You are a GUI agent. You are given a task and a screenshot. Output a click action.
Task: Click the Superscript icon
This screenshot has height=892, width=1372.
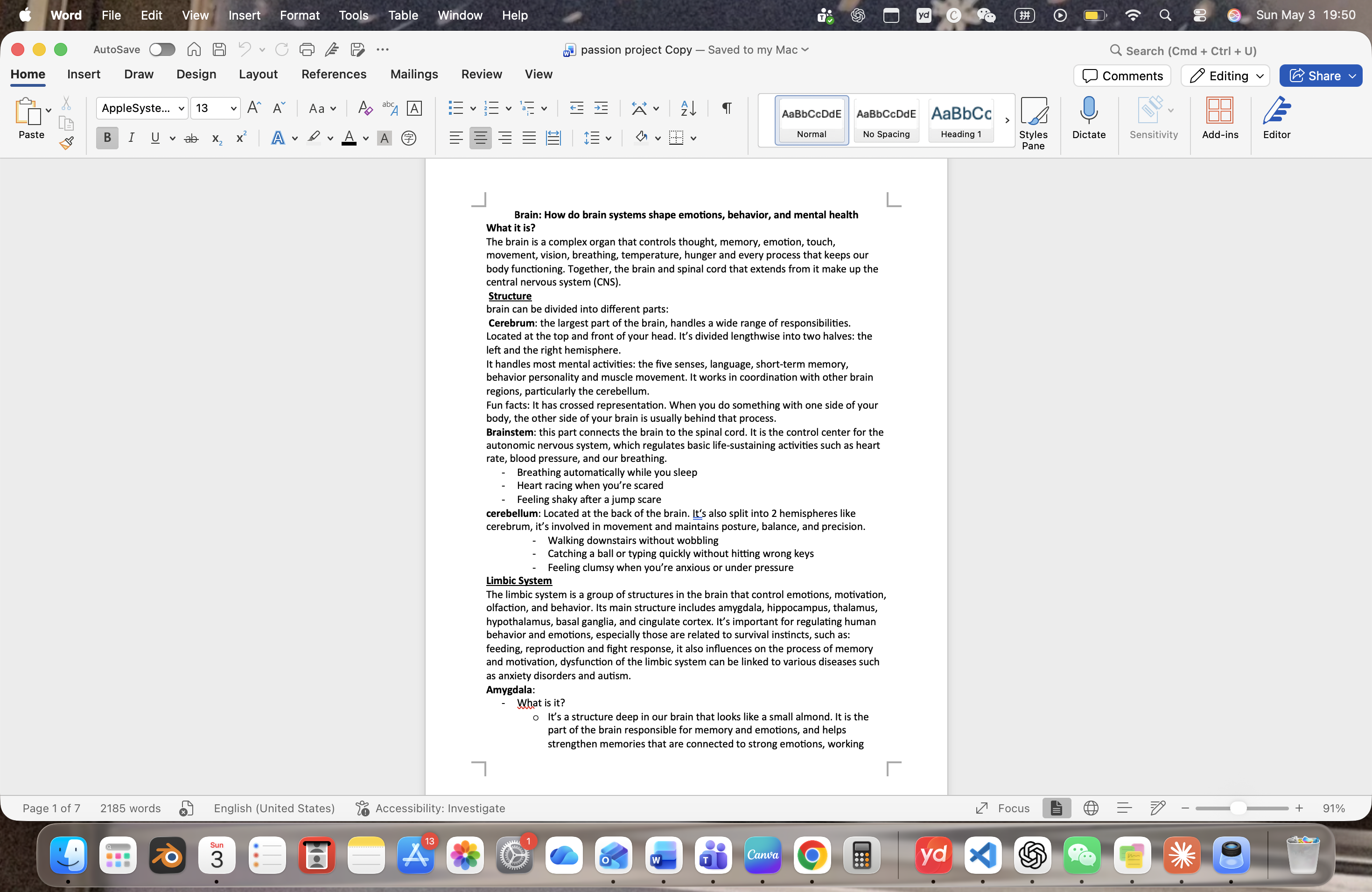(x=241, y=137)
